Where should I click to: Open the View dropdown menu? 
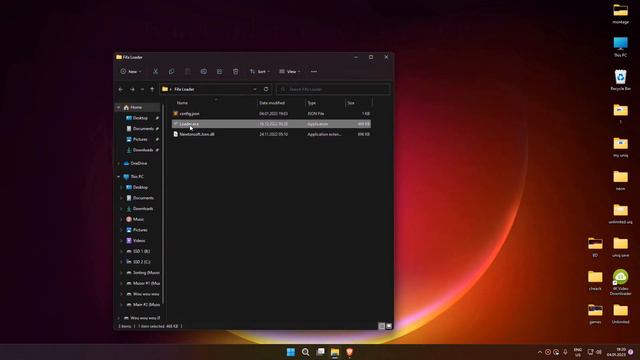pyautogui.click(x=290, y=71)
